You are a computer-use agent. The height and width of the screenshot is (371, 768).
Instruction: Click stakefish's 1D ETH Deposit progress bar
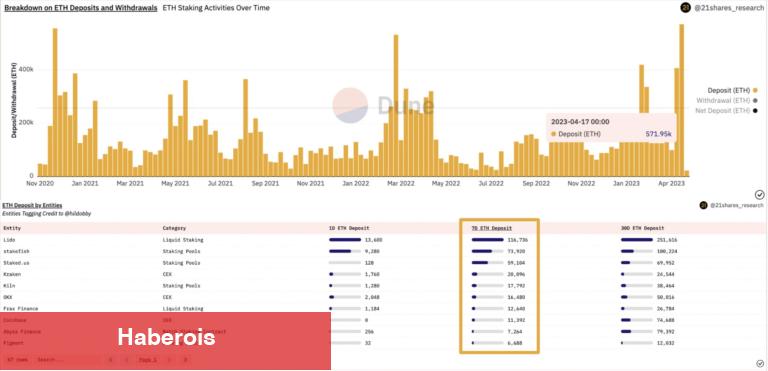345,251
